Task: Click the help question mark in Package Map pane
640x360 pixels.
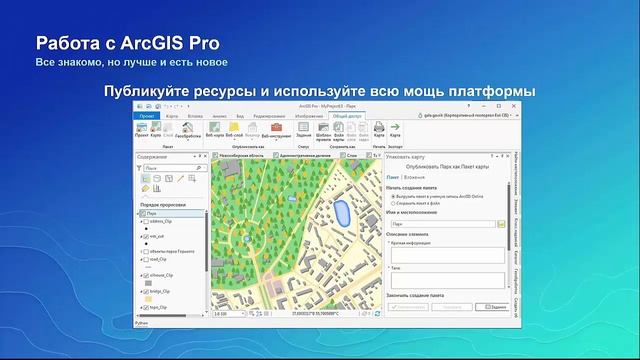Action: (491, 156)
